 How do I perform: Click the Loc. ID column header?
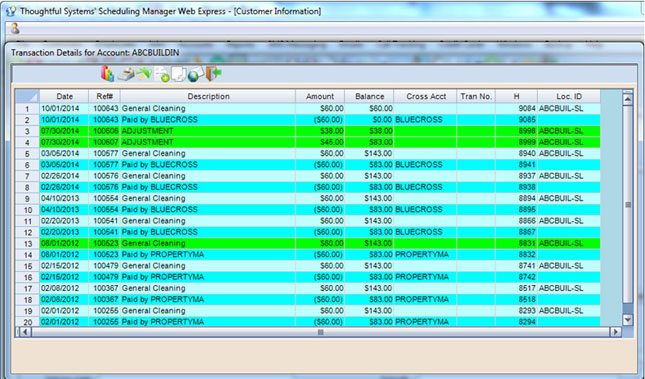(569, 96)
